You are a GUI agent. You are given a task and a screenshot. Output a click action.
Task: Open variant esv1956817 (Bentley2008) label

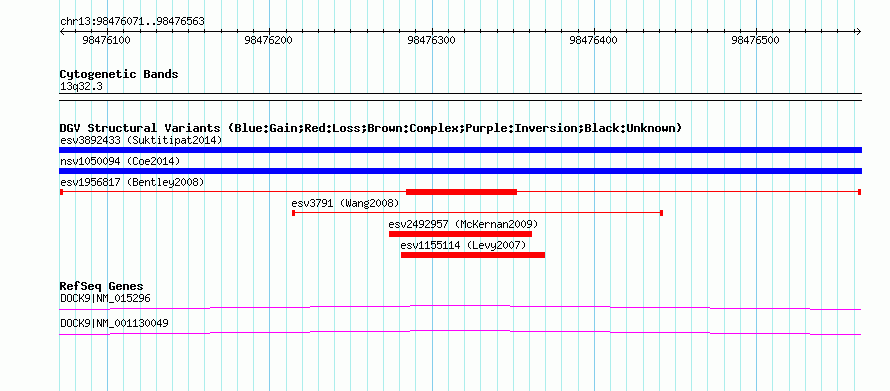pyautogui.click(x=132, y=182)
